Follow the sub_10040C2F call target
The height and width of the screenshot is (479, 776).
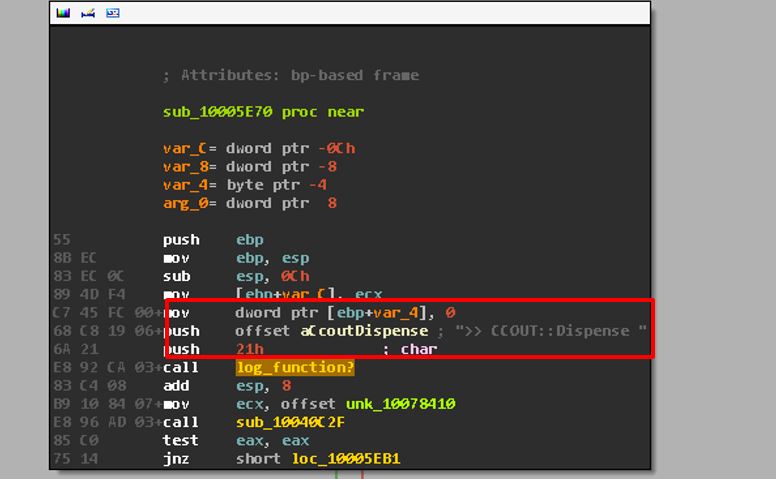291,423
